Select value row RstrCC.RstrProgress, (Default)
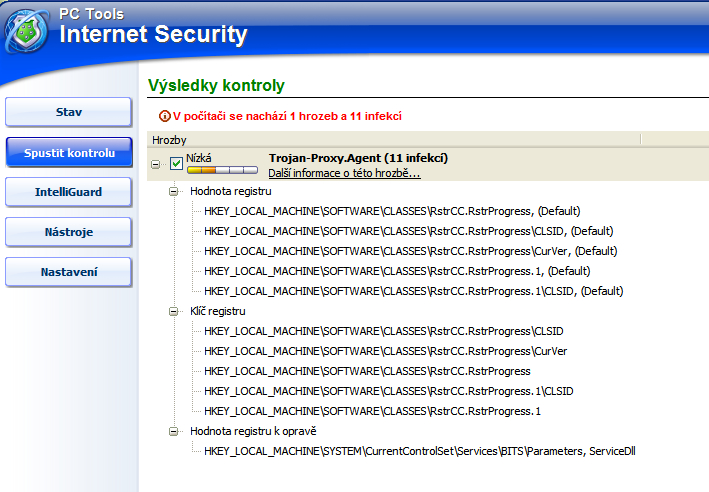 (392, 211)
